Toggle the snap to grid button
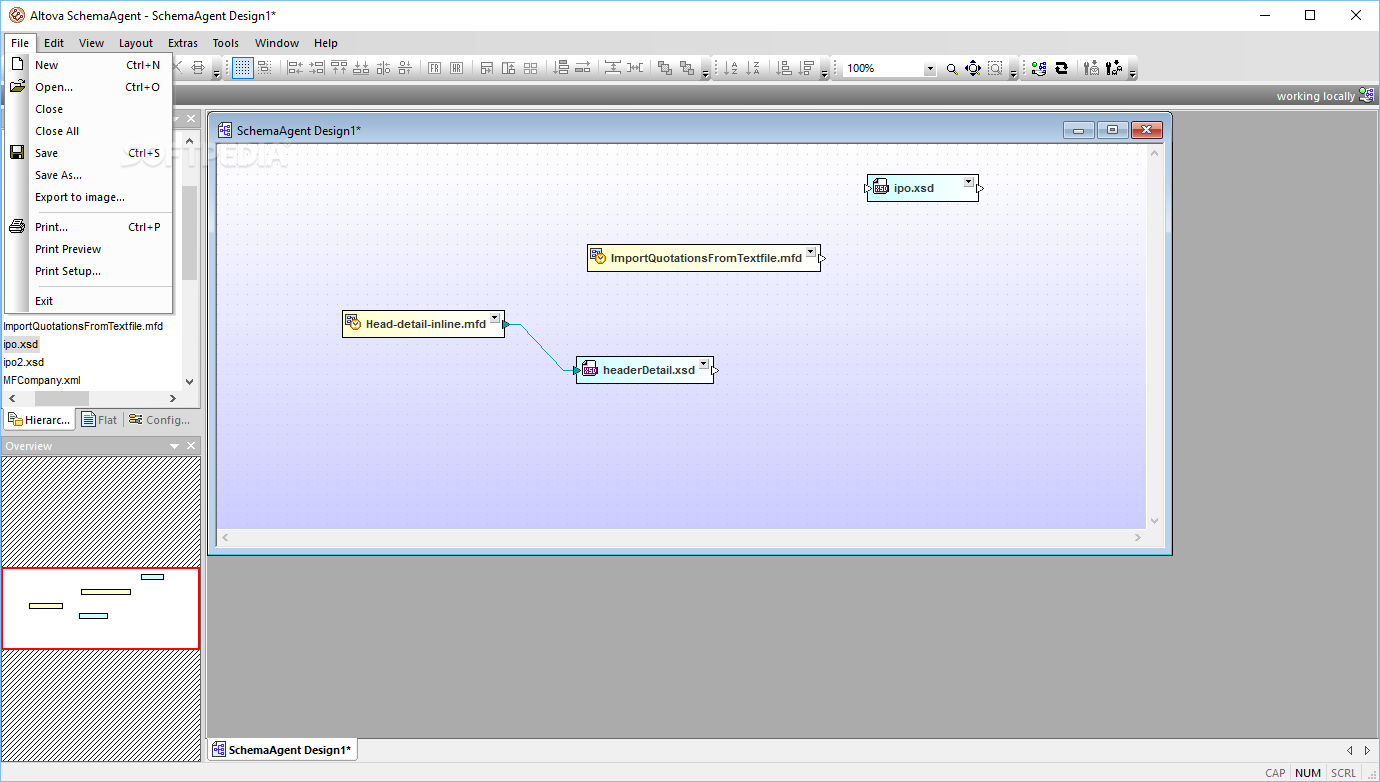The width and height of the screenshot is (1380, 782). click(264, 68)
